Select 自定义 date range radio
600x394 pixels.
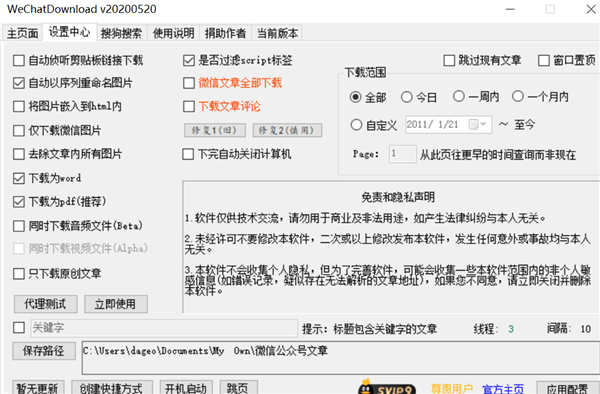click(356, 125)
